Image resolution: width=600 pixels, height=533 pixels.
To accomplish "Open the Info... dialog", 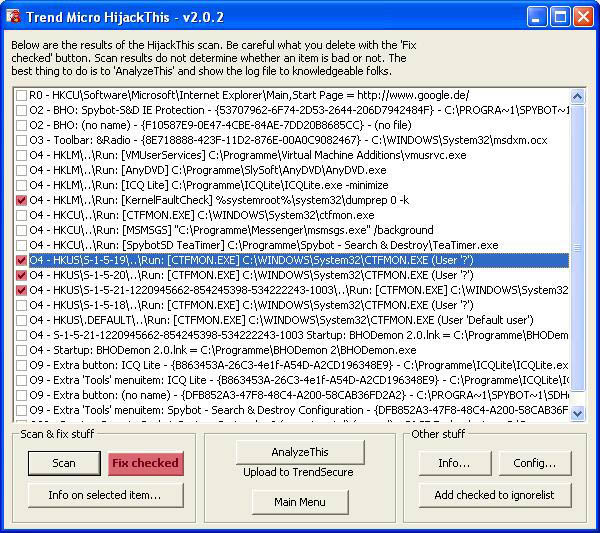I will point(455,463).
